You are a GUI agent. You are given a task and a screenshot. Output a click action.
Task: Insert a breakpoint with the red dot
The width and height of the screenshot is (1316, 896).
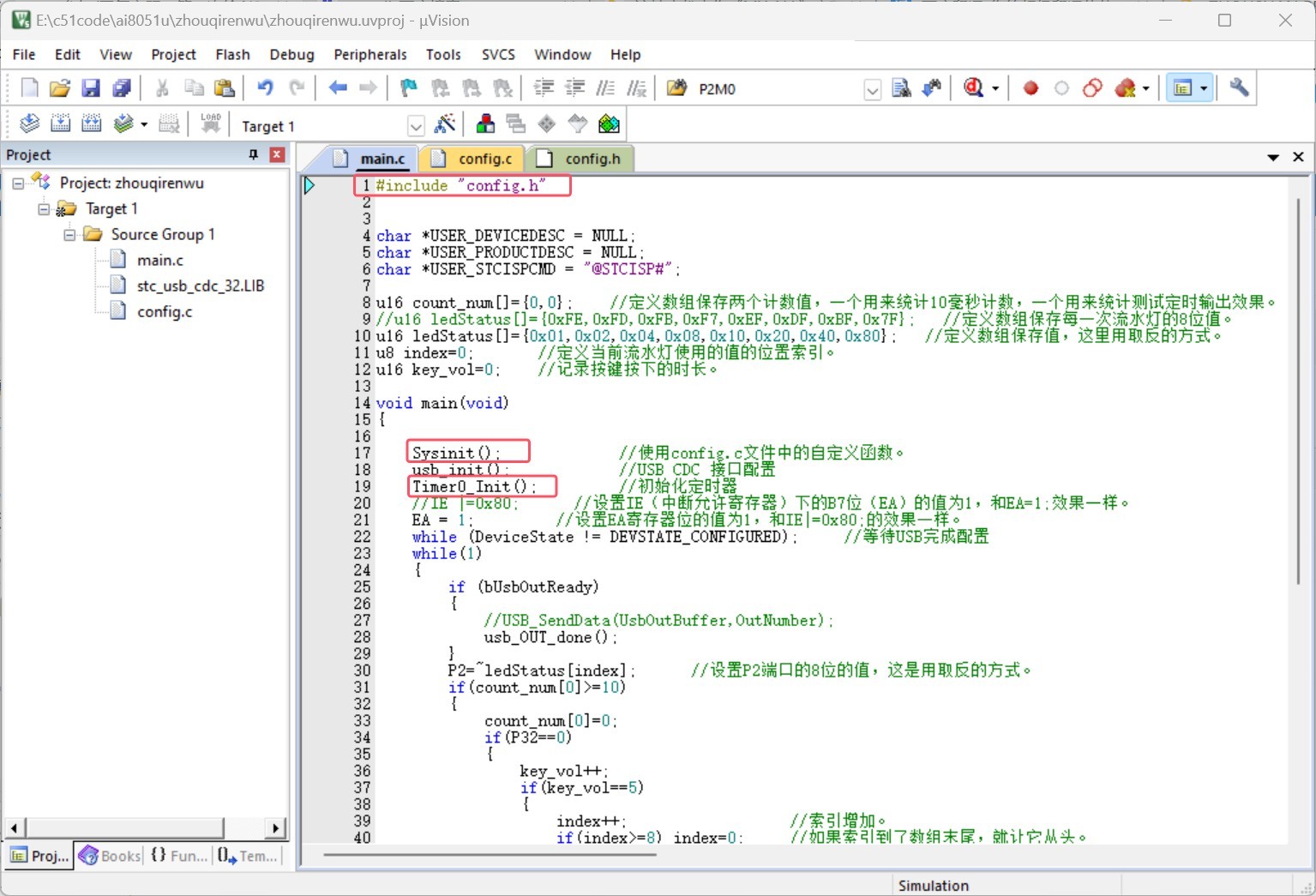1031,88
